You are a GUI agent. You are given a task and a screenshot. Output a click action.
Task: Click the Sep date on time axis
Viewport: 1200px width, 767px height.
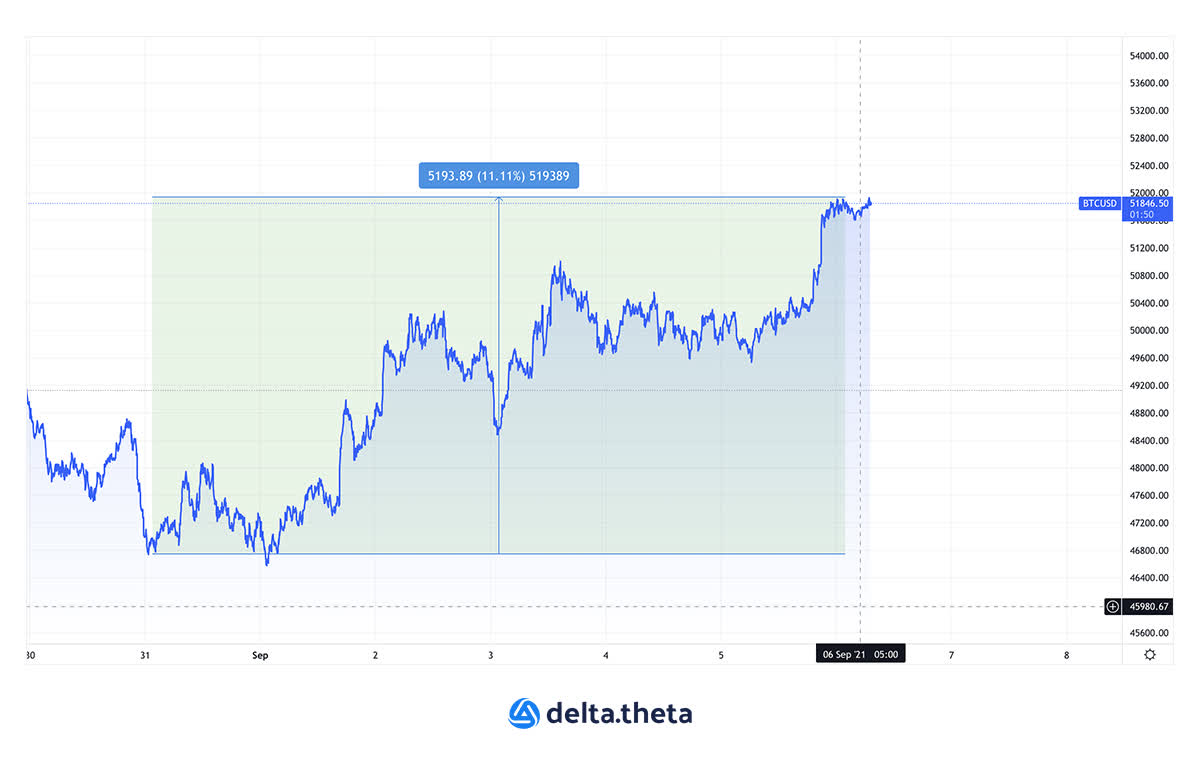pos(260,656)
